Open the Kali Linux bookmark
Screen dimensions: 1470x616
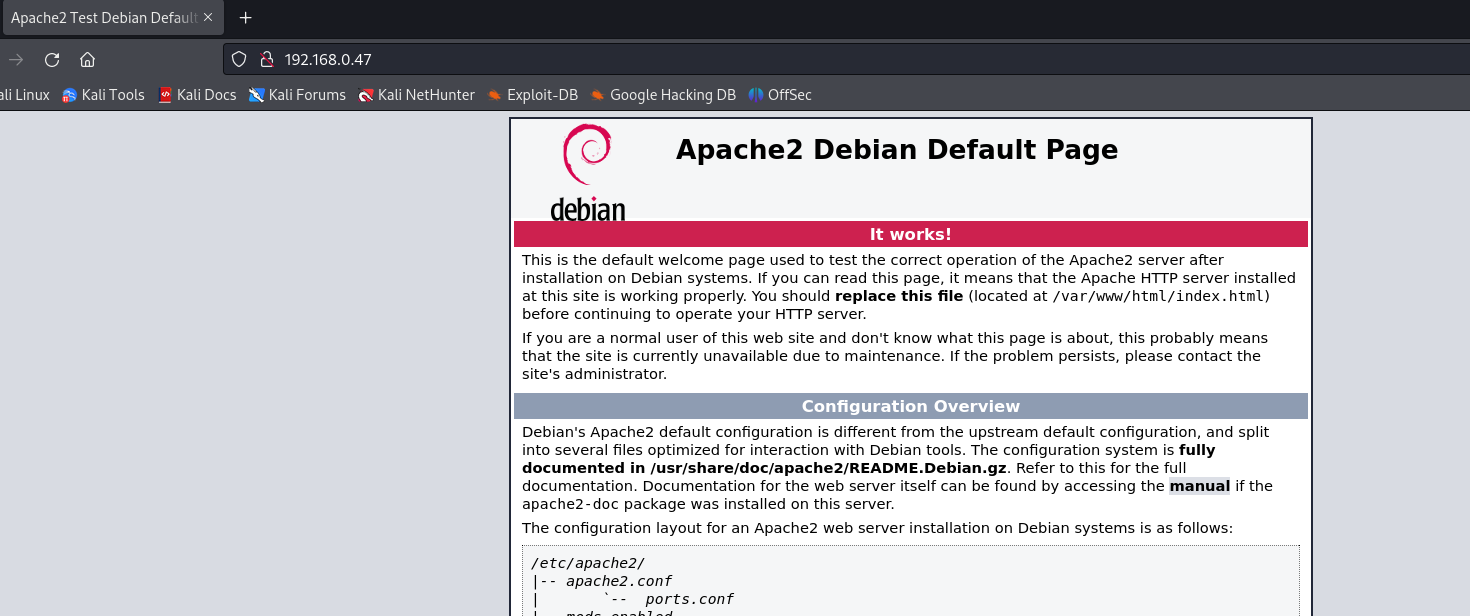(25, 95)
